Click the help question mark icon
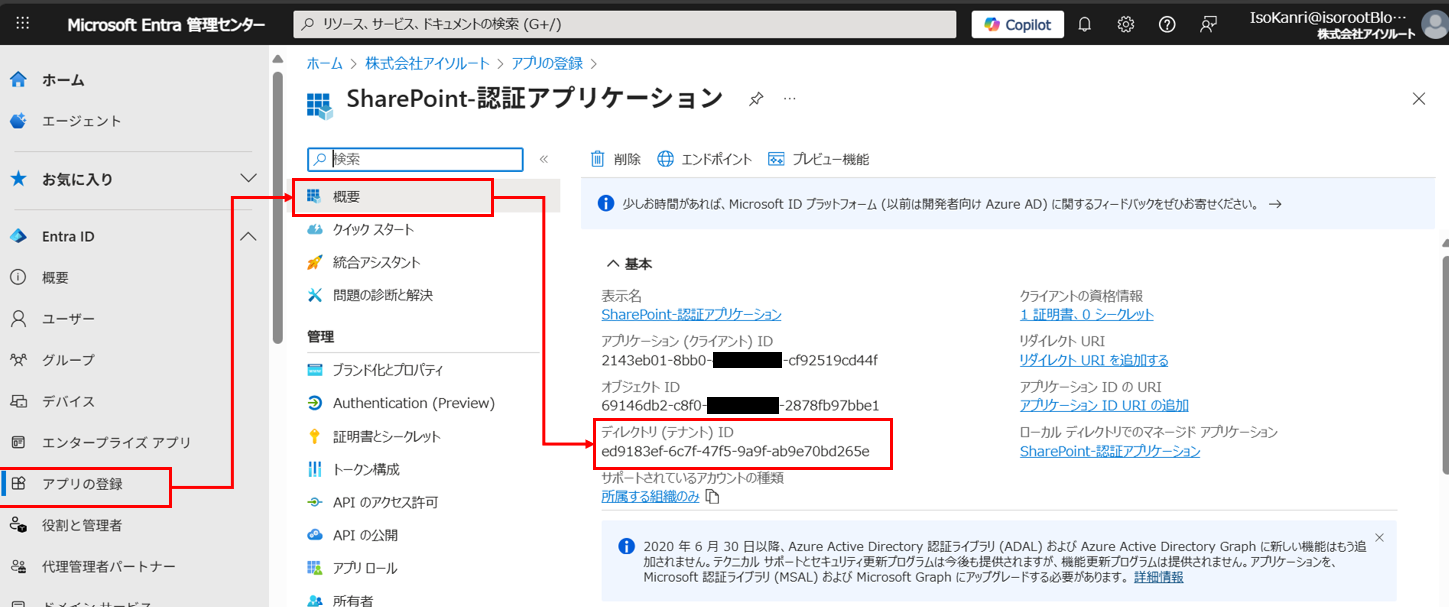1449x607 pixels. [x=1167, y=25]
